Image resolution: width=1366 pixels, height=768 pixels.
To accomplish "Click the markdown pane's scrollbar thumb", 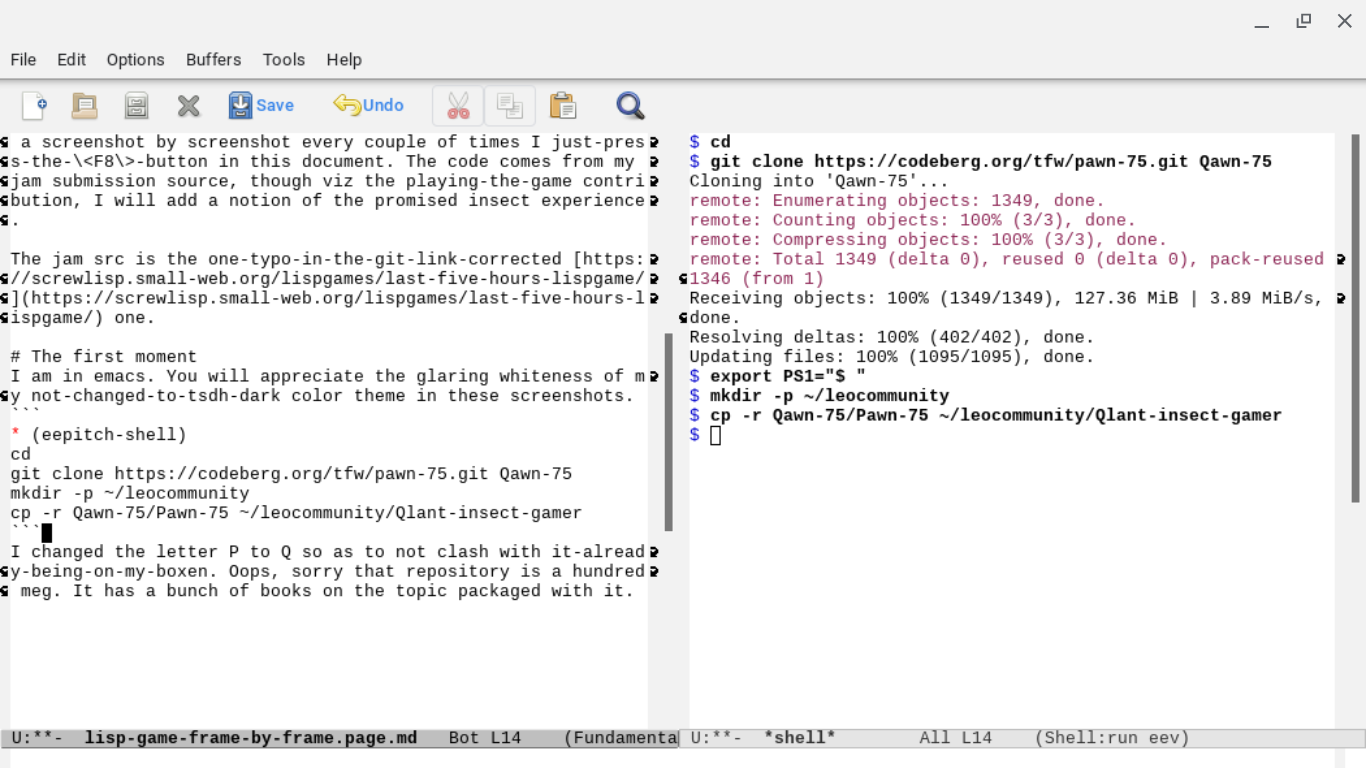I will click(668, 432).
